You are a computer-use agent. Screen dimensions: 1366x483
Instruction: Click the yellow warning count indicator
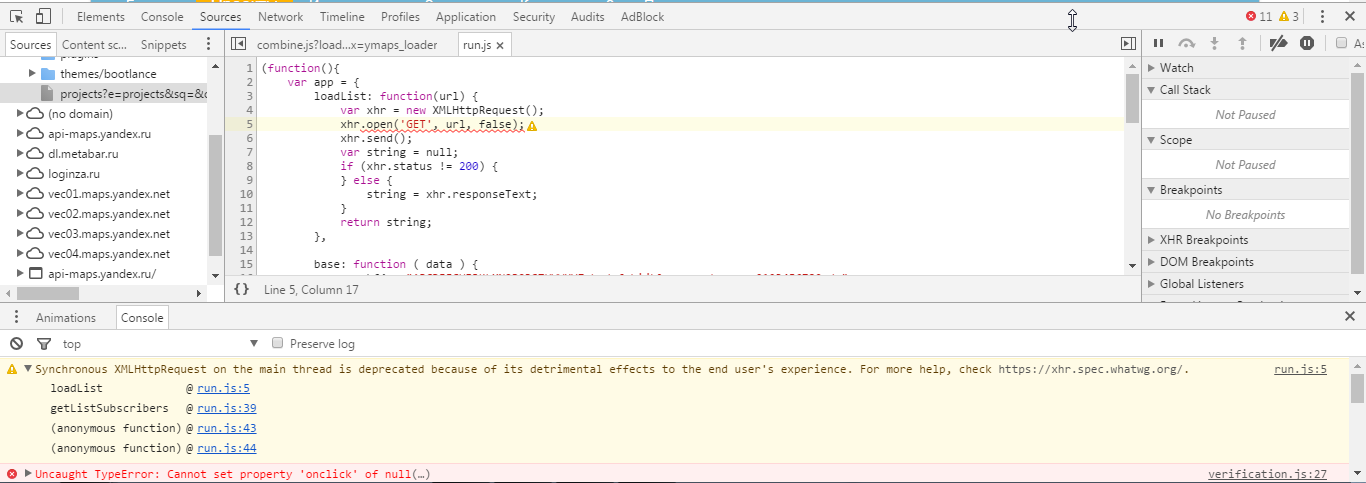1289,17
